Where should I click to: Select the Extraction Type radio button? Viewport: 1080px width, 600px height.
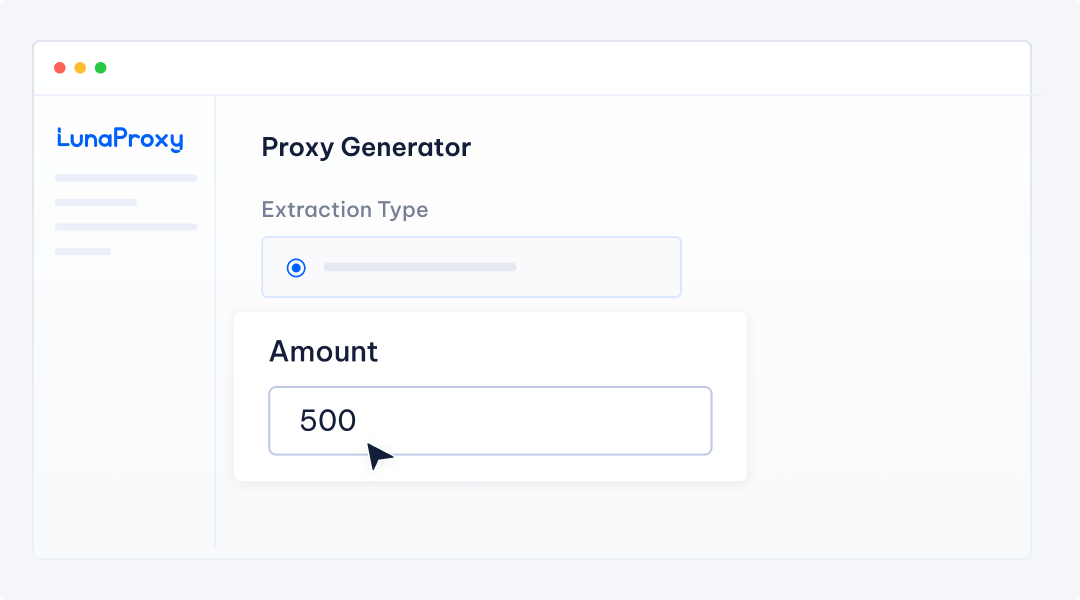[x=296, y=267]
